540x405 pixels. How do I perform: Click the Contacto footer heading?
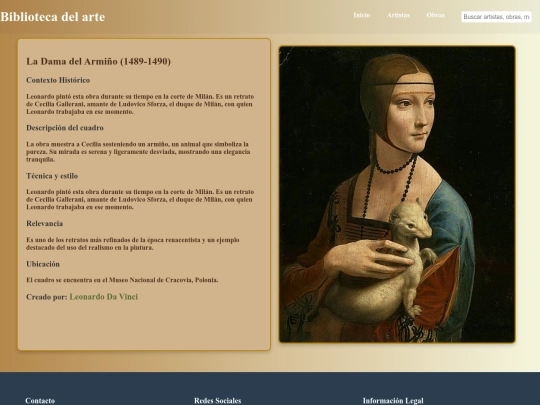[x=40, y=401]
